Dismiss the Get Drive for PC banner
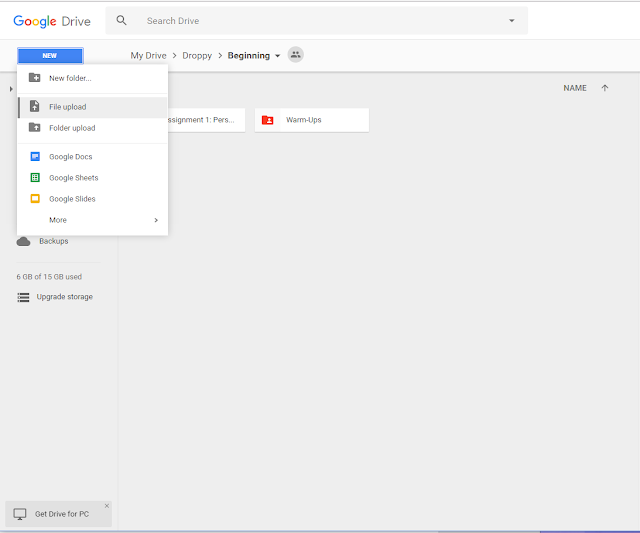This screenshot has height=533, width=640. 107,506
